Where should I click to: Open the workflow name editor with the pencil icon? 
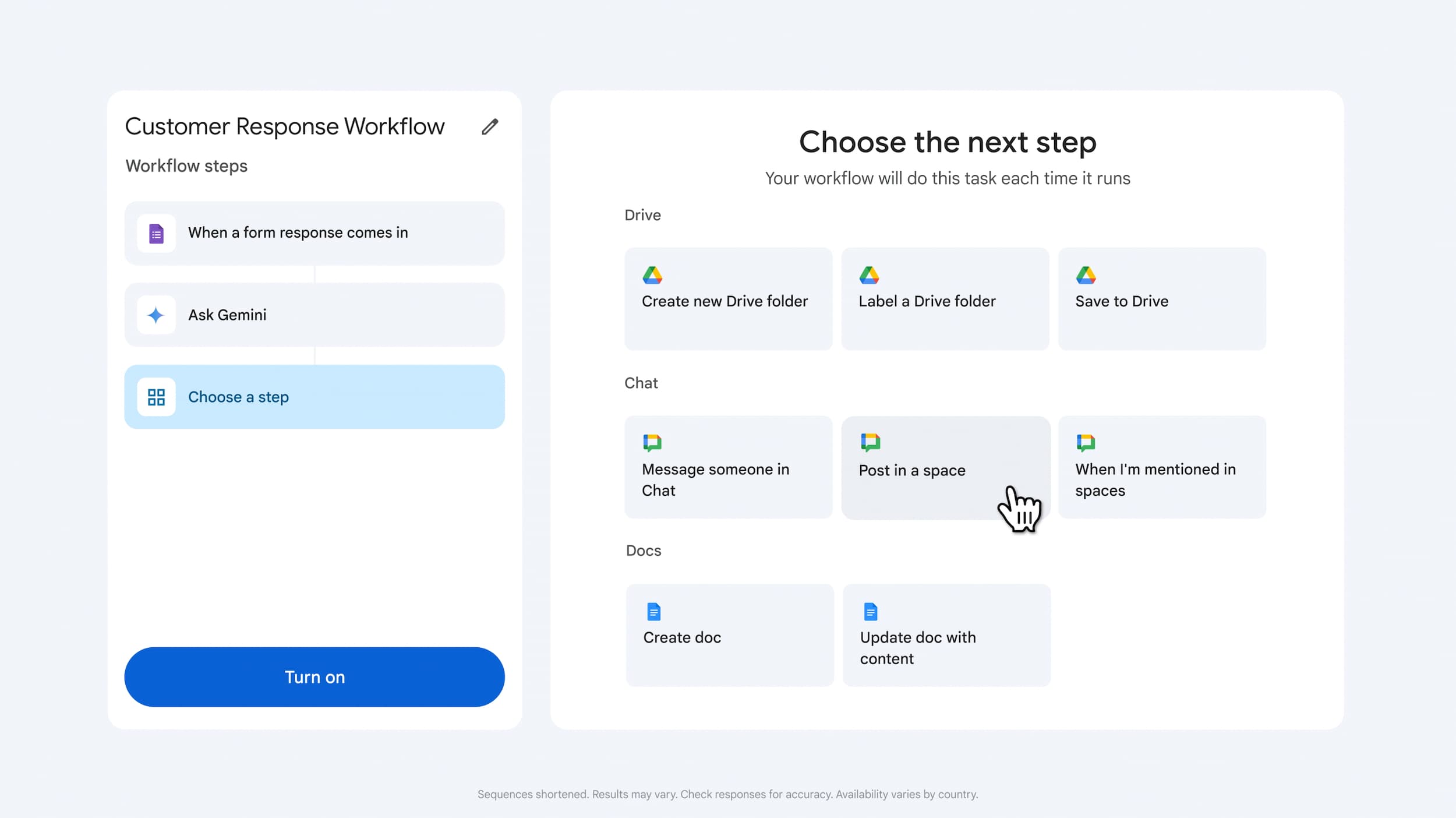coord(490,126)
